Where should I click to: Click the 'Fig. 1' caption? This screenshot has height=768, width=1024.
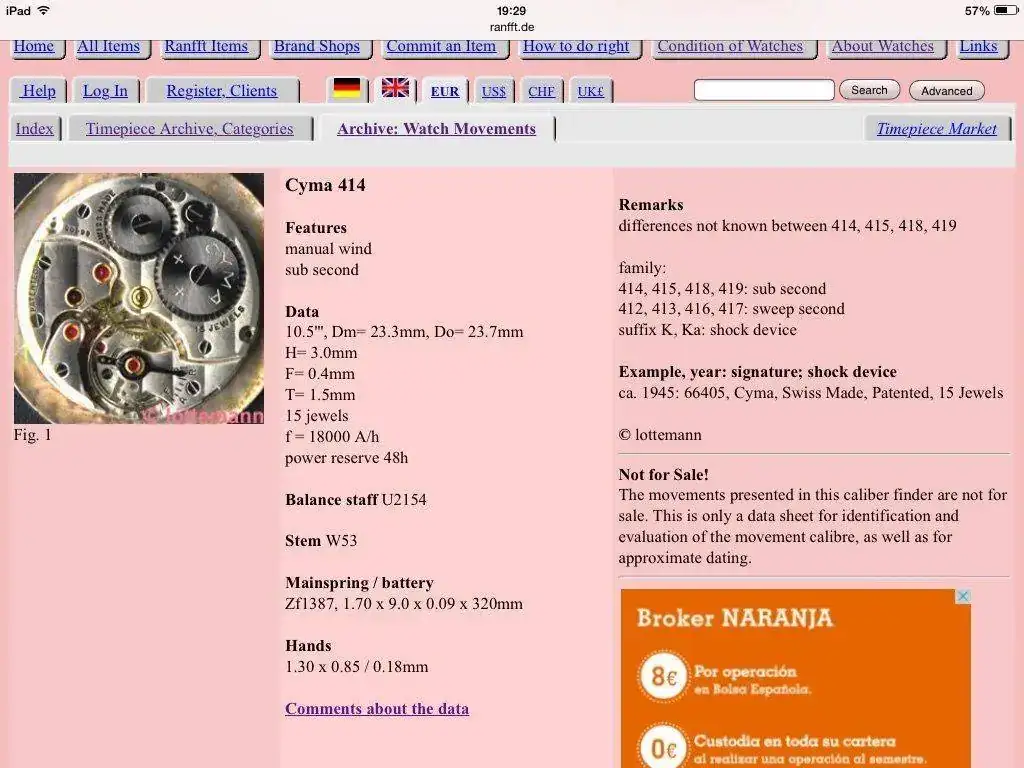(33, 435)
